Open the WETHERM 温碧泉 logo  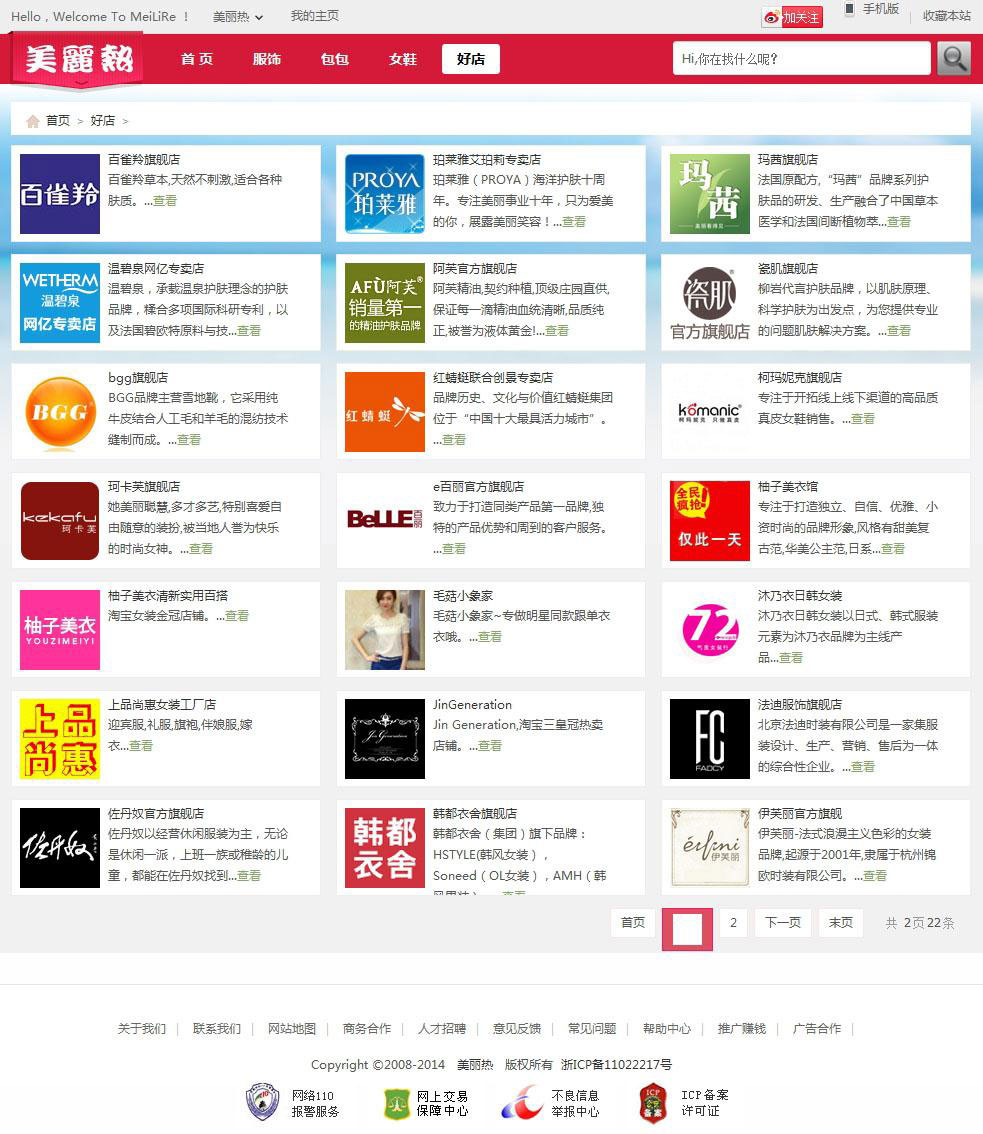click(60, 303)
